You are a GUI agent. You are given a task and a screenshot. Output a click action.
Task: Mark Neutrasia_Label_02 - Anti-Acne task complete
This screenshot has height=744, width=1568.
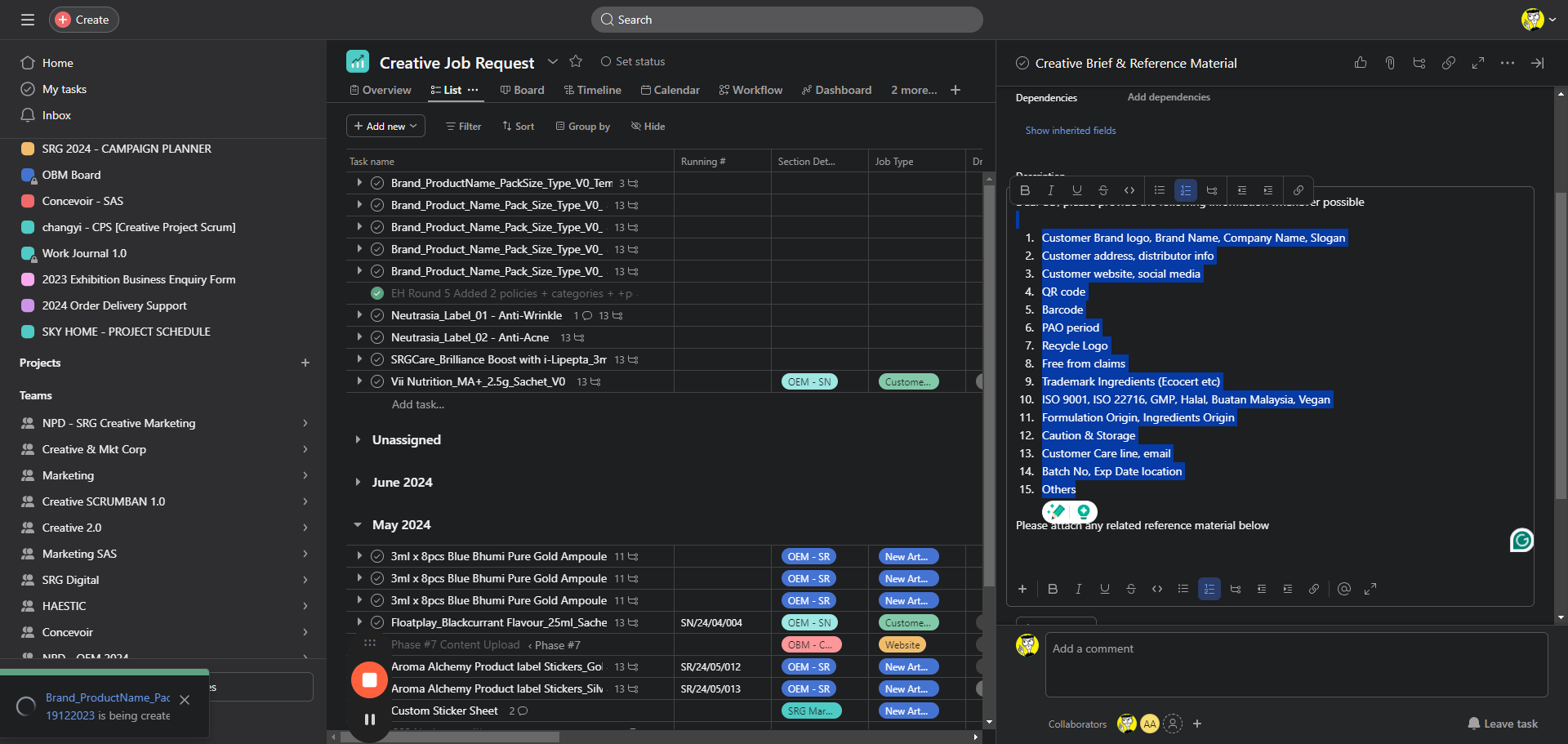(377, 337)
